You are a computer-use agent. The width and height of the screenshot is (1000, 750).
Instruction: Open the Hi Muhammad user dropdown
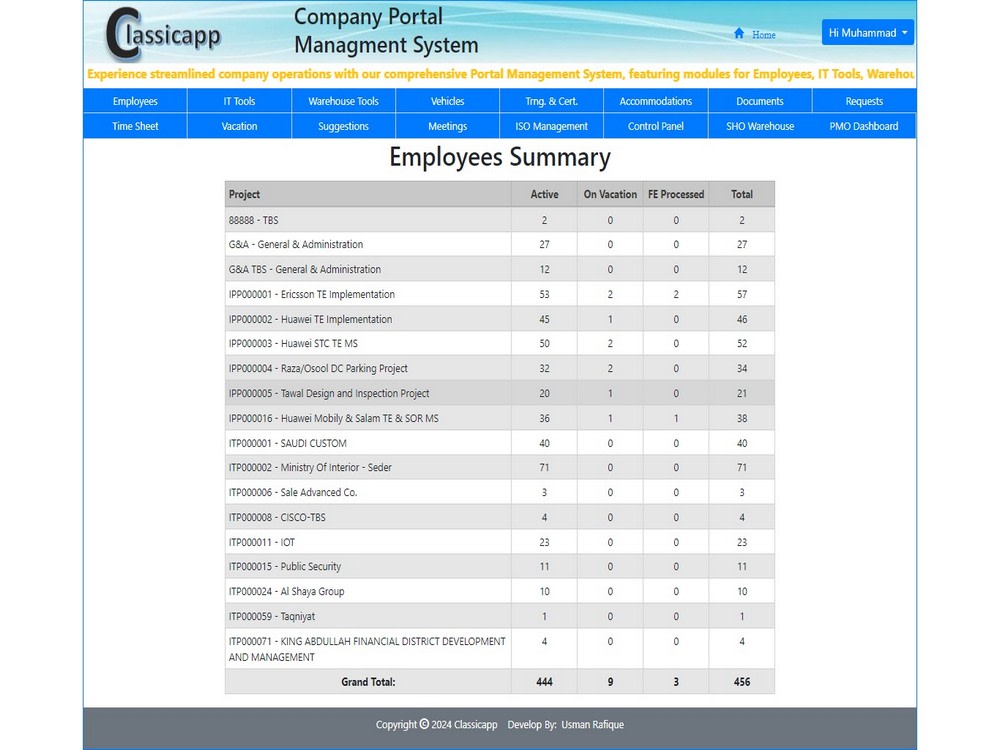867,33
